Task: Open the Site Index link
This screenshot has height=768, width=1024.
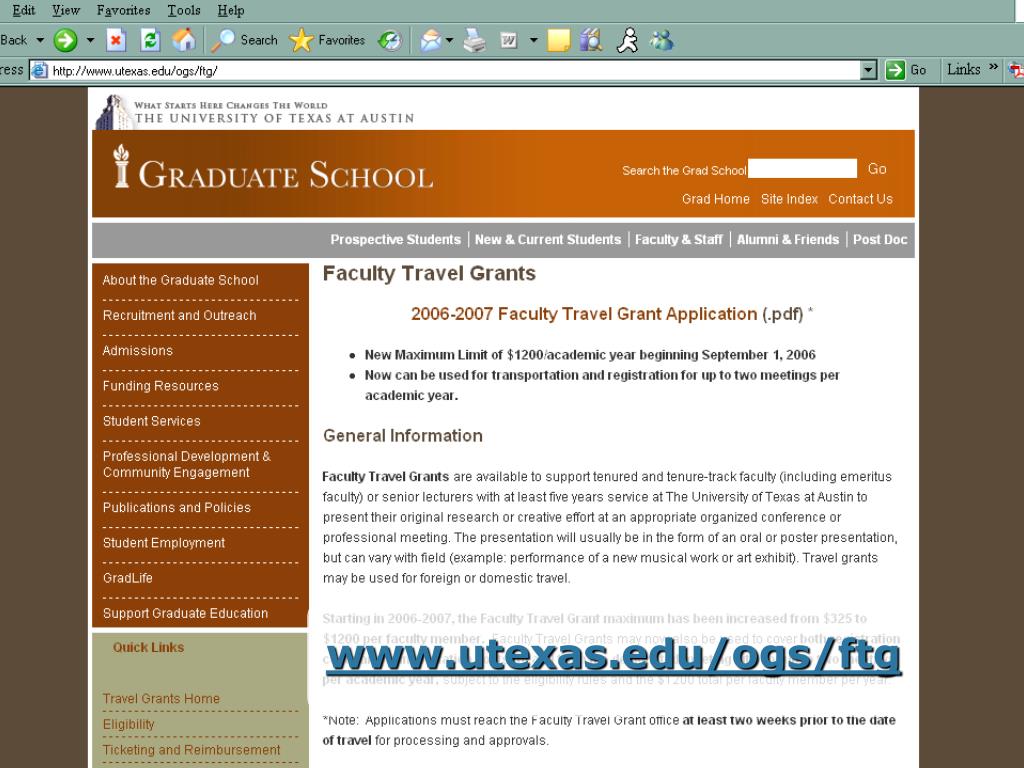Action: (x=789, y=199)
